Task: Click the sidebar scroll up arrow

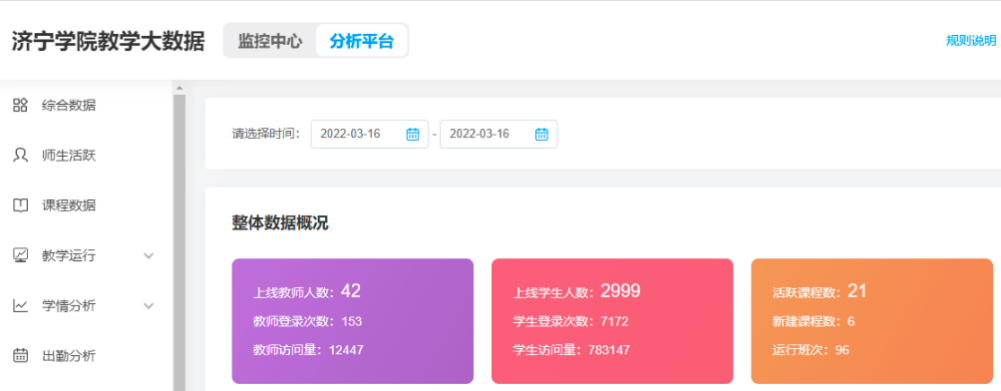Action: (179, 88)
